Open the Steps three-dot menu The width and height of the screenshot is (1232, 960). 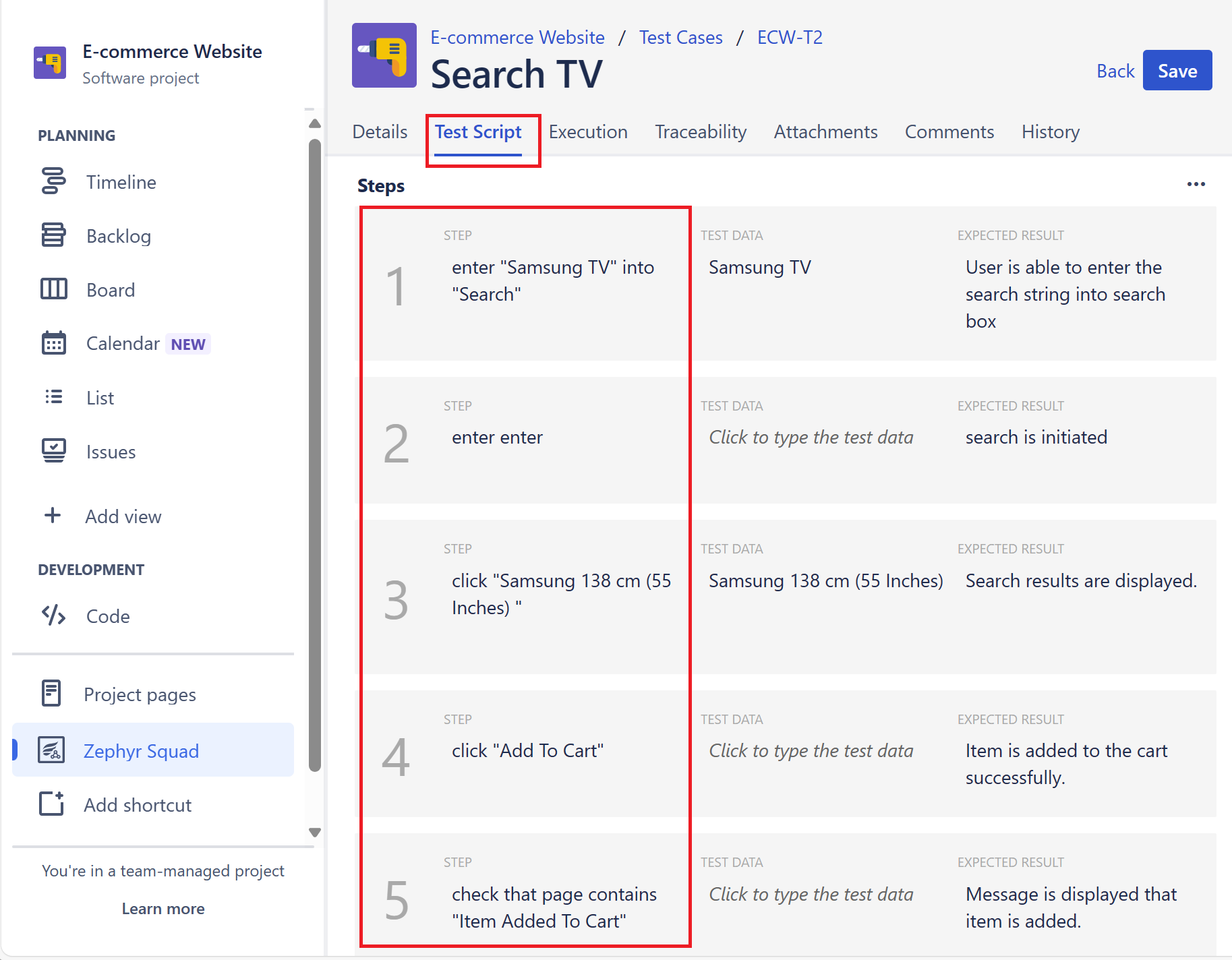pyautogui.click(x=1196, y=184)
